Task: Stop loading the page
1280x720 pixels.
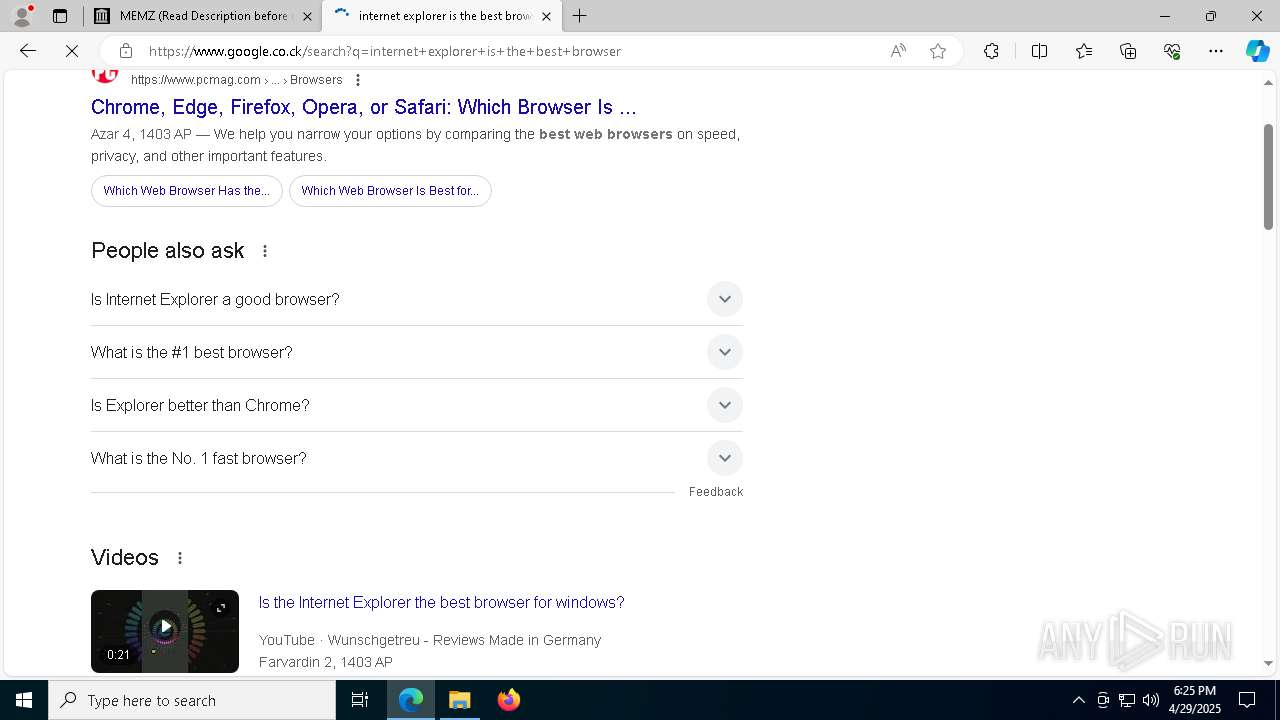Action: pyautogui.click(x=72, y=51)
